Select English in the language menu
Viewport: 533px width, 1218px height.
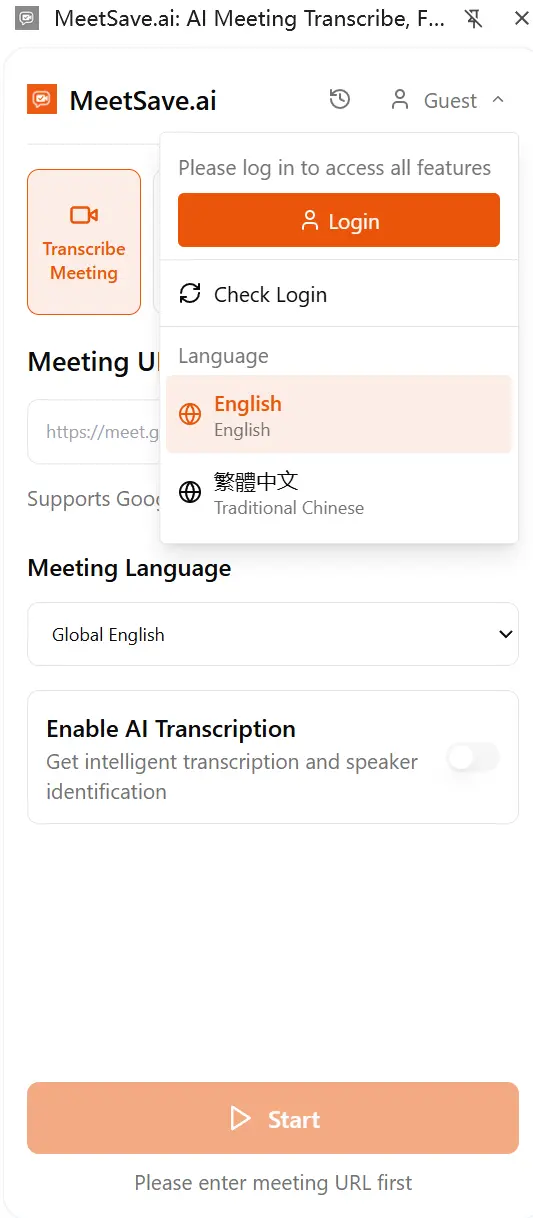click(x=339, y=415)
